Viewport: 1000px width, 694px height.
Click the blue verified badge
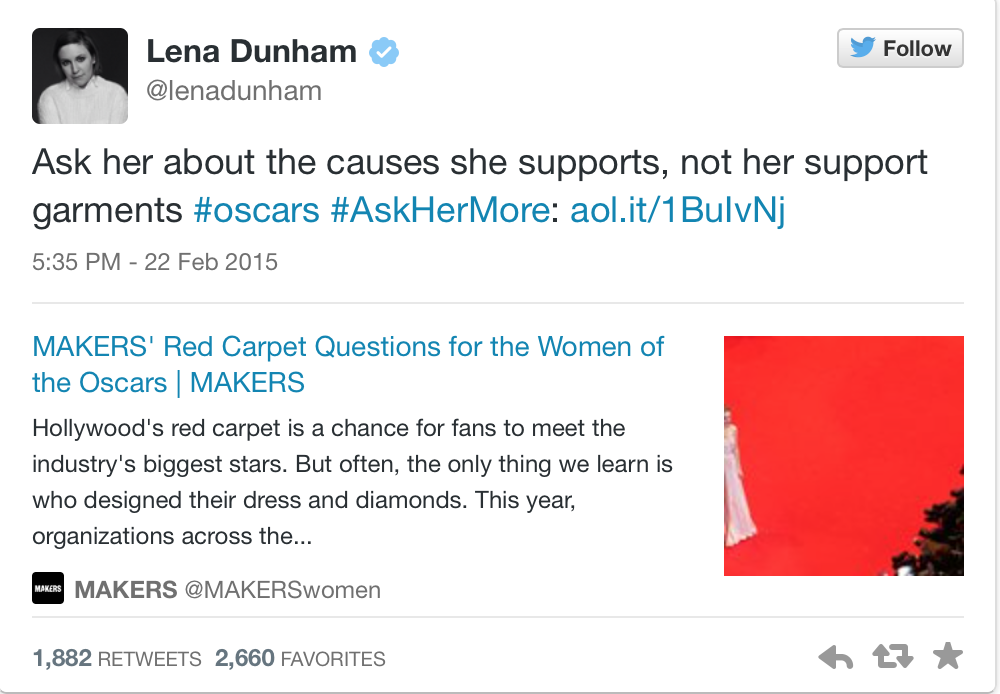(x=384, y=52)
